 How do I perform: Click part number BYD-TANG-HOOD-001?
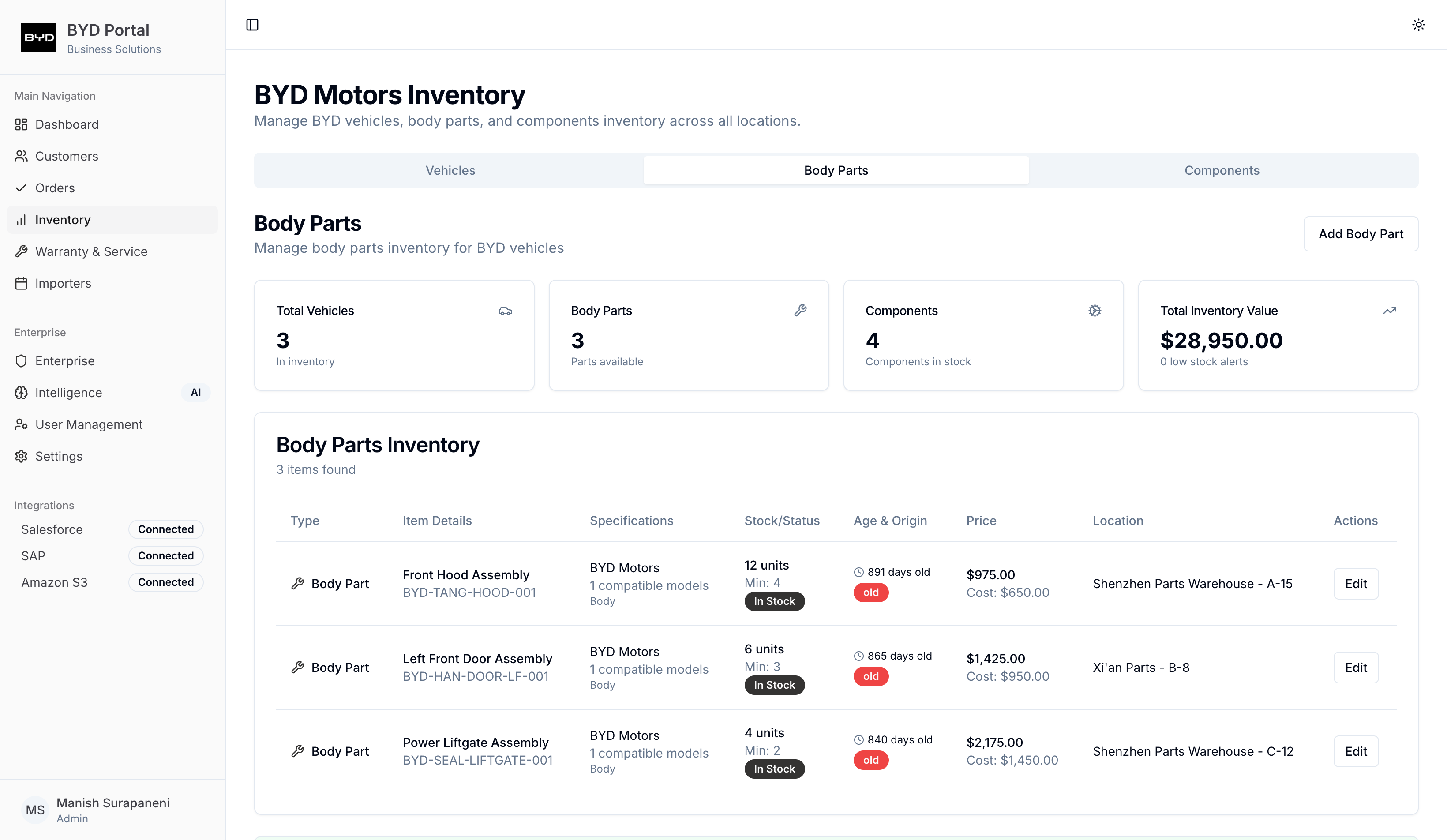(469, 592)
